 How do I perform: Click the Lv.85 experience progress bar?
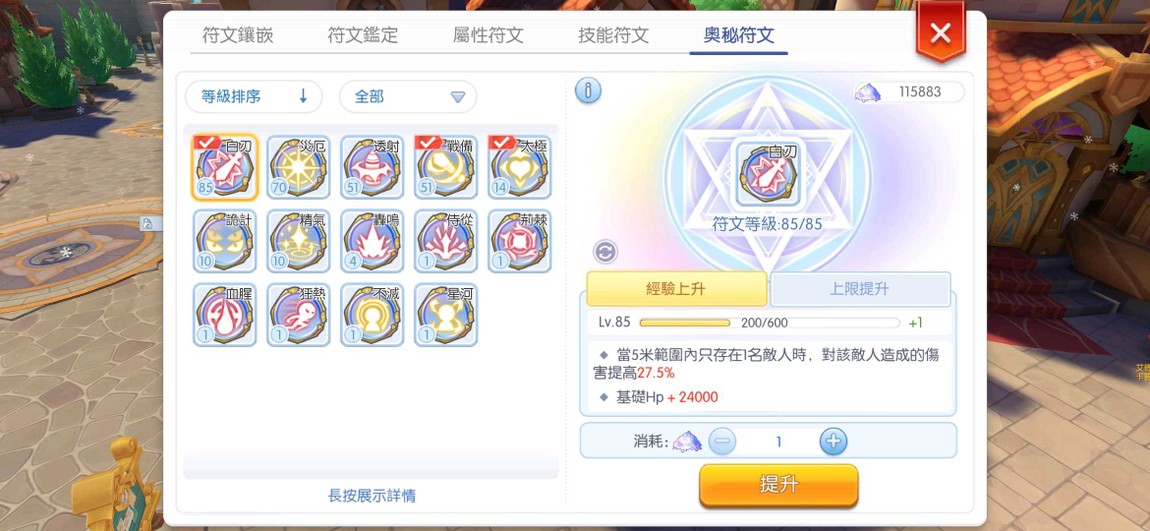pos(769,323)
